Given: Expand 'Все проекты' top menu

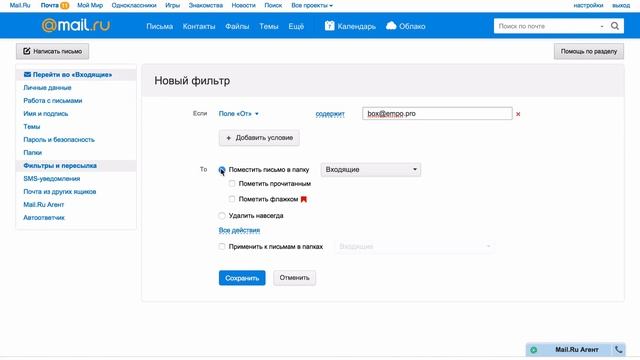Looking at the screenshot, I should pos(312,5).
